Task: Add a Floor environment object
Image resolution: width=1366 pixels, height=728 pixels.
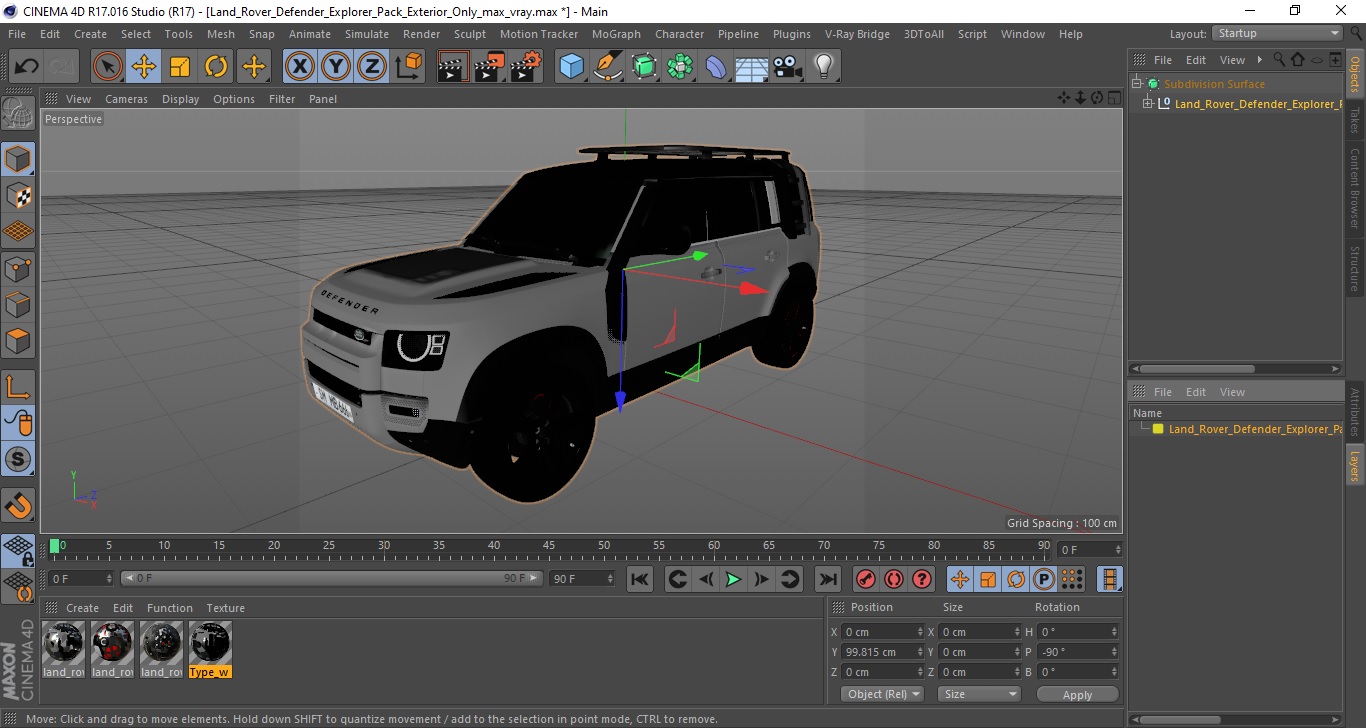Action: click(x=752, y=67)
